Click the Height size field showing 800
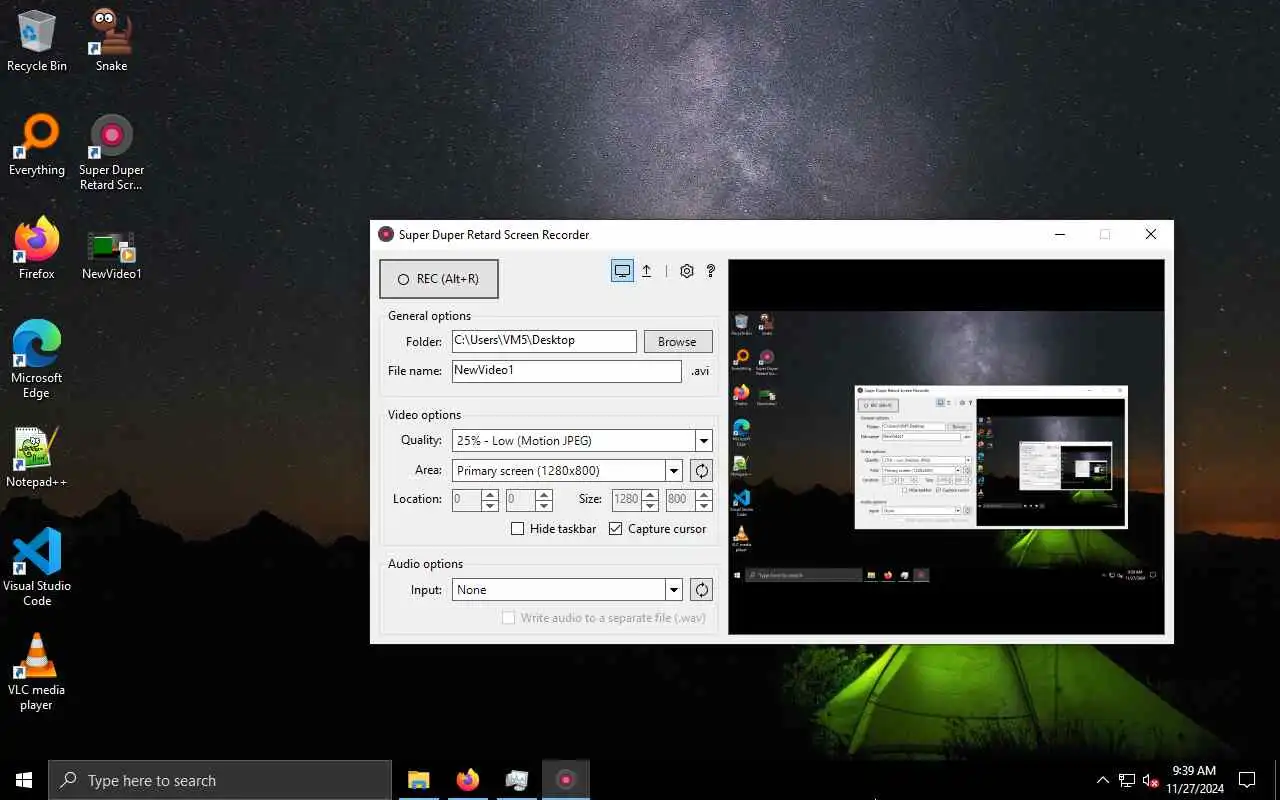Viewport: 1280px width, 800px height. click(x=680, y=499)
